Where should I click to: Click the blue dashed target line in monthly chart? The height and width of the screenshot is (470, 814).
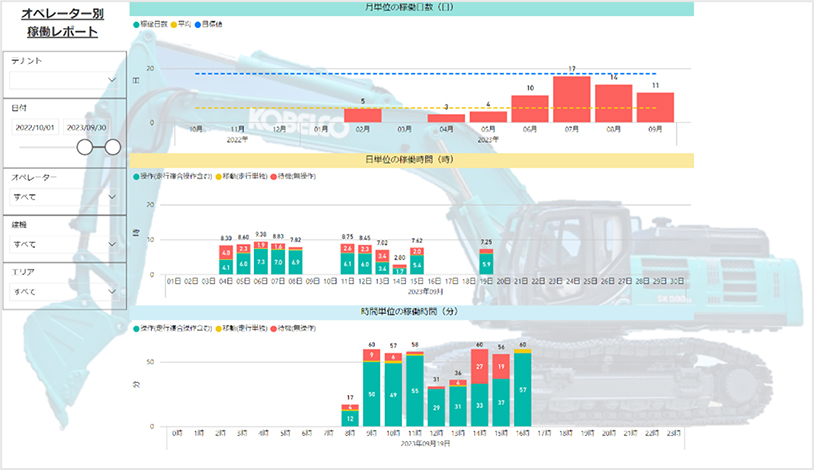(x=426, y=74)
